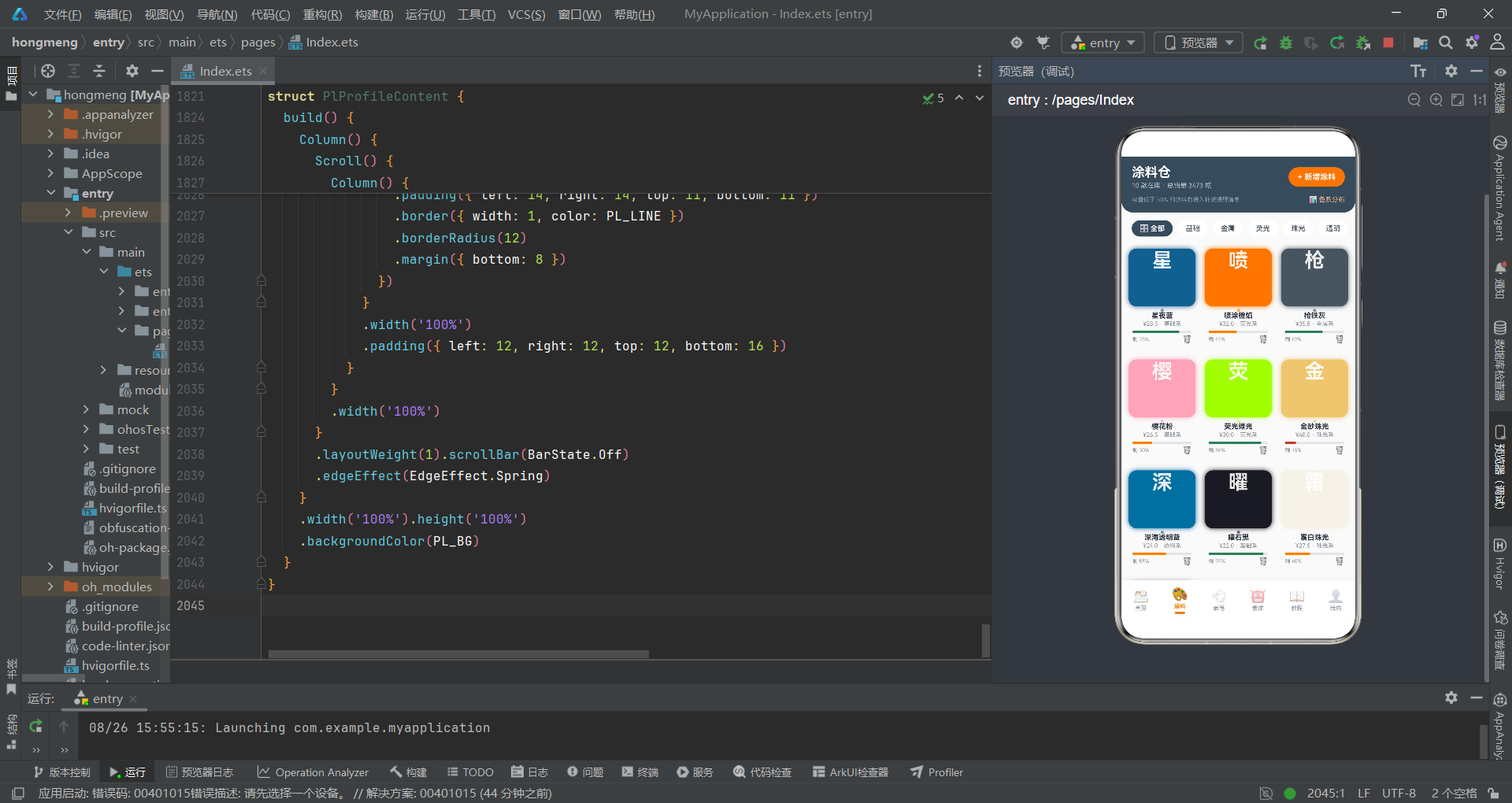Click the orange 喷 color swatch card
This screenshot has width=1512, height=803.
point(1238,277)
